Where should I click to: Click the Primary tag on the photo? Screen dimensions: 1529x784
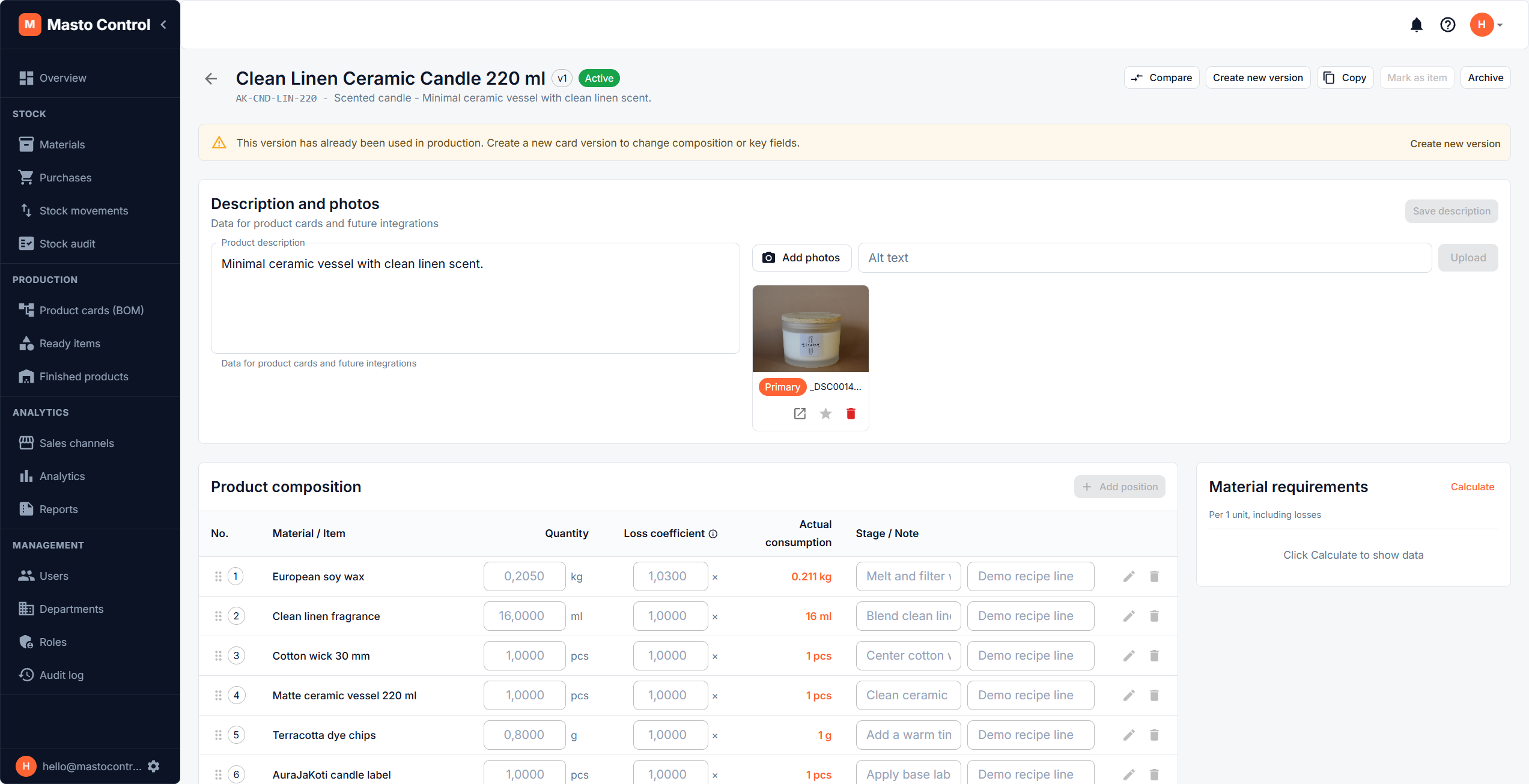pyautogui.click(x=782, y=387)
